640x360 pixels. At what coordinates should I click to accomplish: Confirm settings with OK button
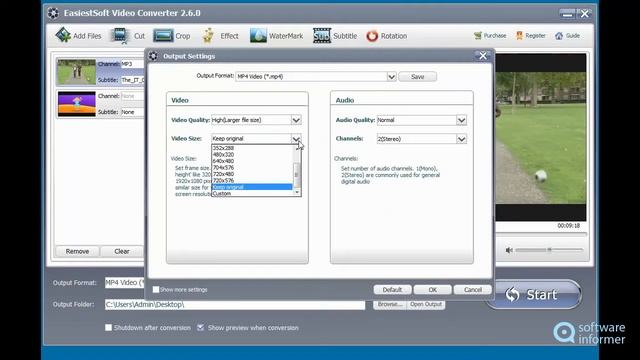click(432, 290)
